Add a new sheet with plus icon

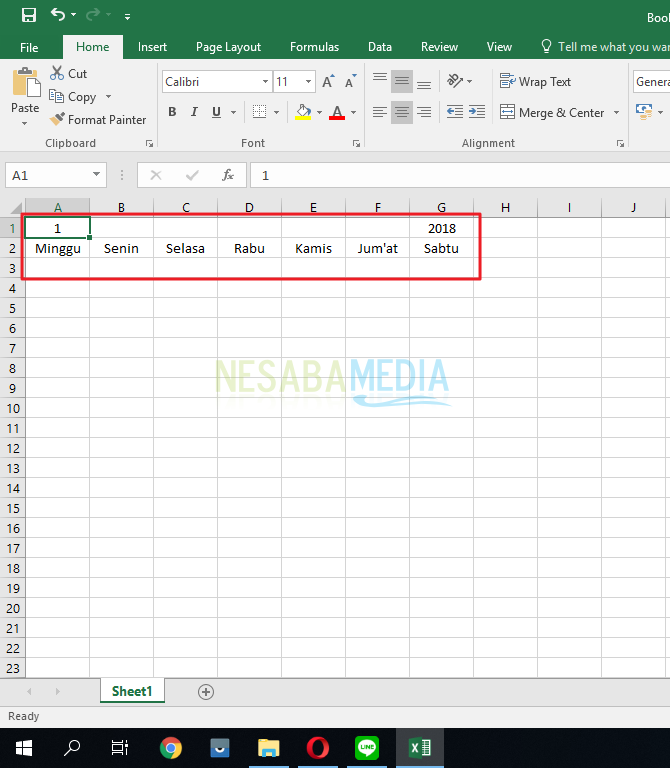(x=206, y=692)
